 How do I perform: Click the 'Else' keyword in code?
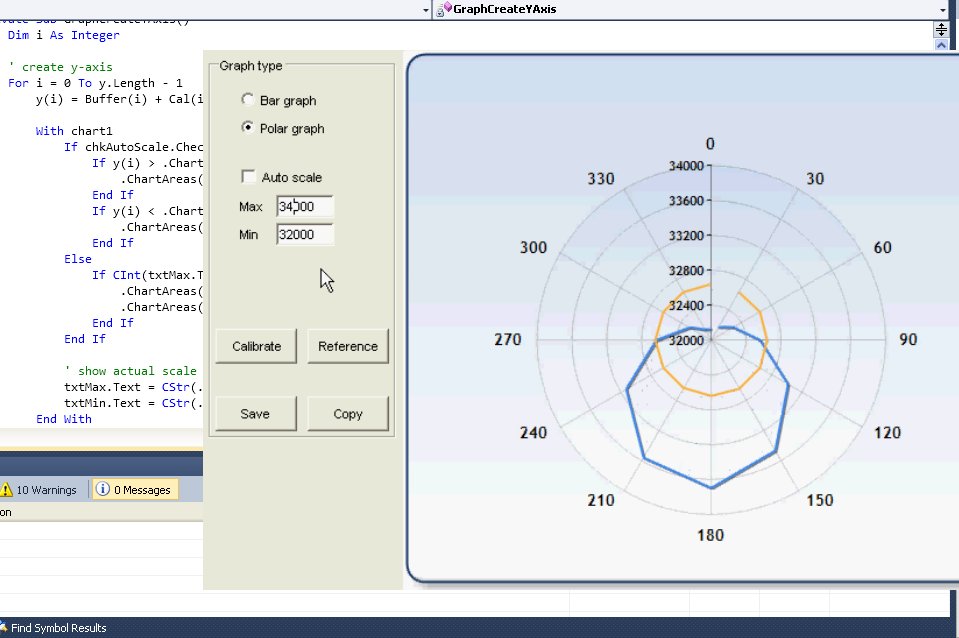point(78,259)
